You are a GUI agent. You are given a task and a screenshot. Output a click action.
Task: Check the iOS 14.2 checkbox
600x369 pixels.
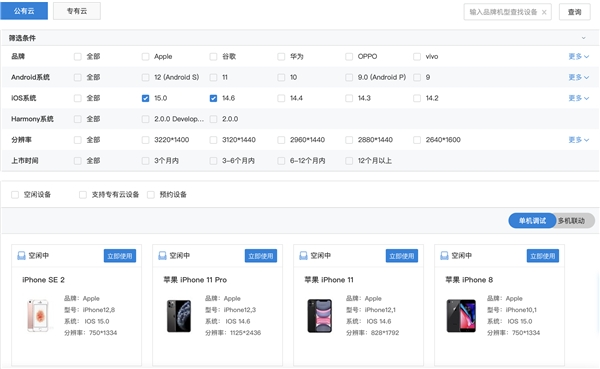tap(417, 98)
